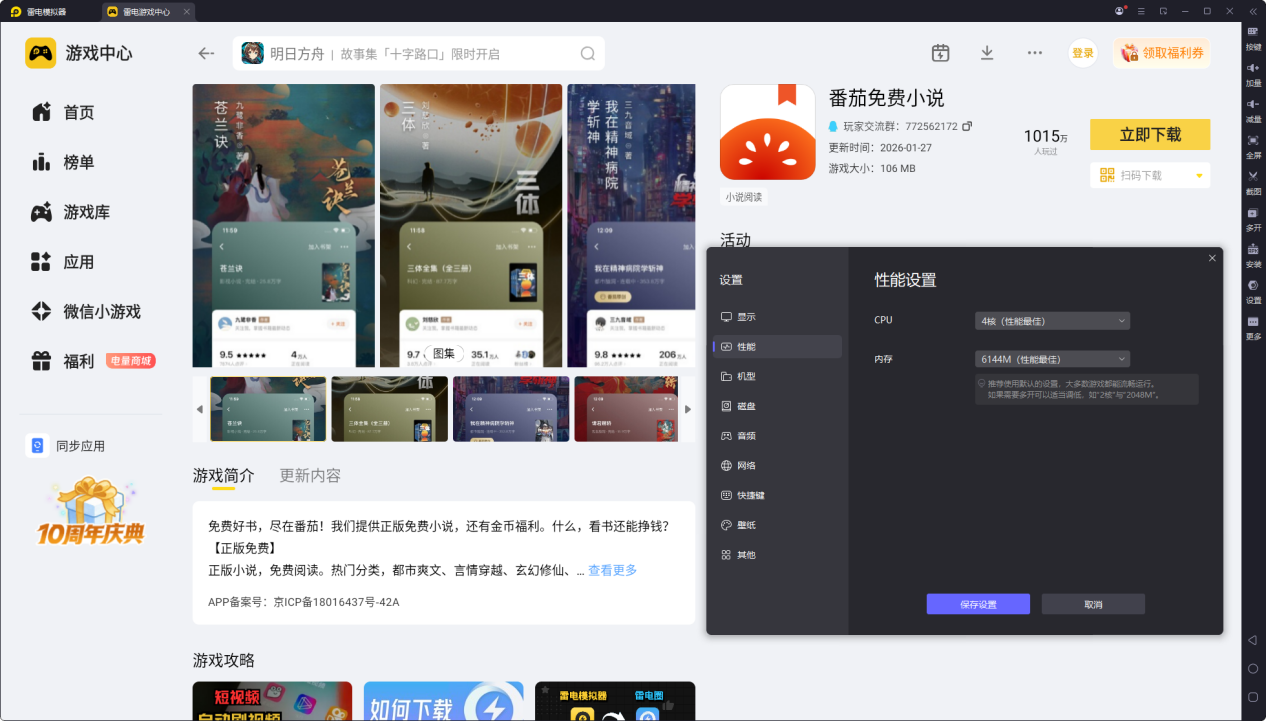Select the 更新内容 tab
Image resolution: width=1266 pixels, height=721 pixels.
coord(310,475)
